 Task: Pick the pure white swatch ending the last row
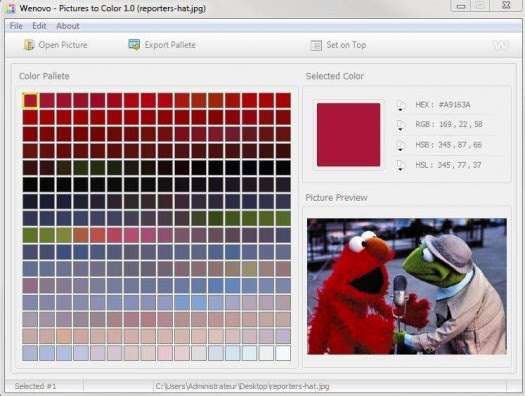pyautogui.click(x=283, y=353)
